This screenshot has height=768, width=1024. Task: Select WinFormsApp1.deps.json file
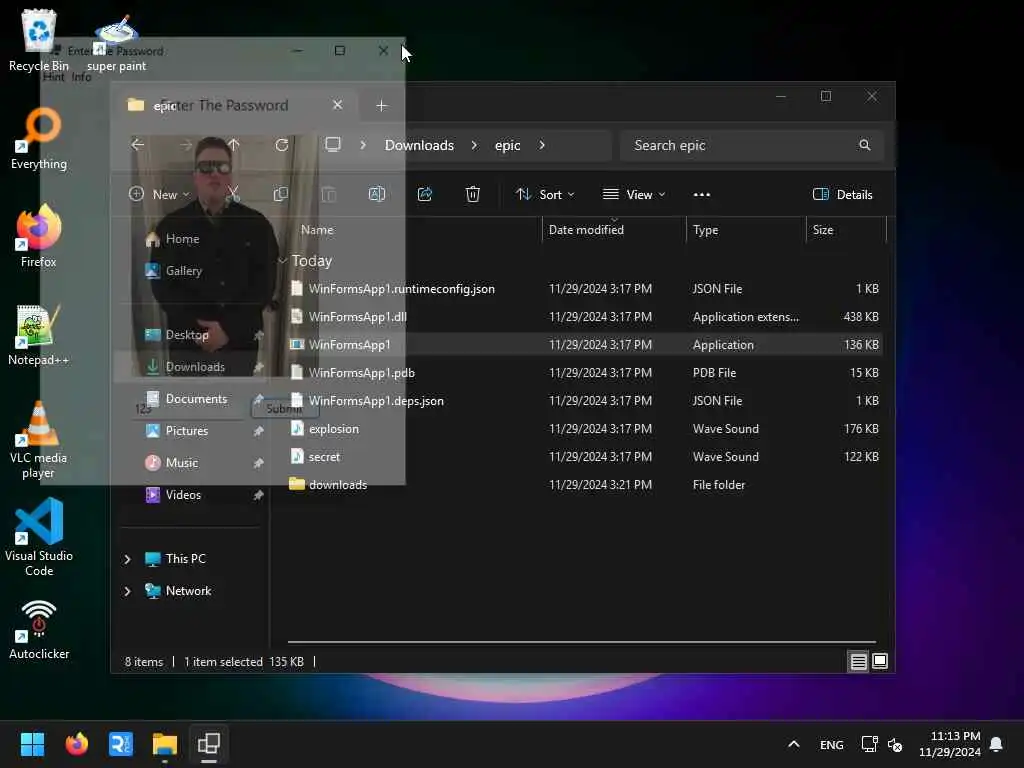376,401
